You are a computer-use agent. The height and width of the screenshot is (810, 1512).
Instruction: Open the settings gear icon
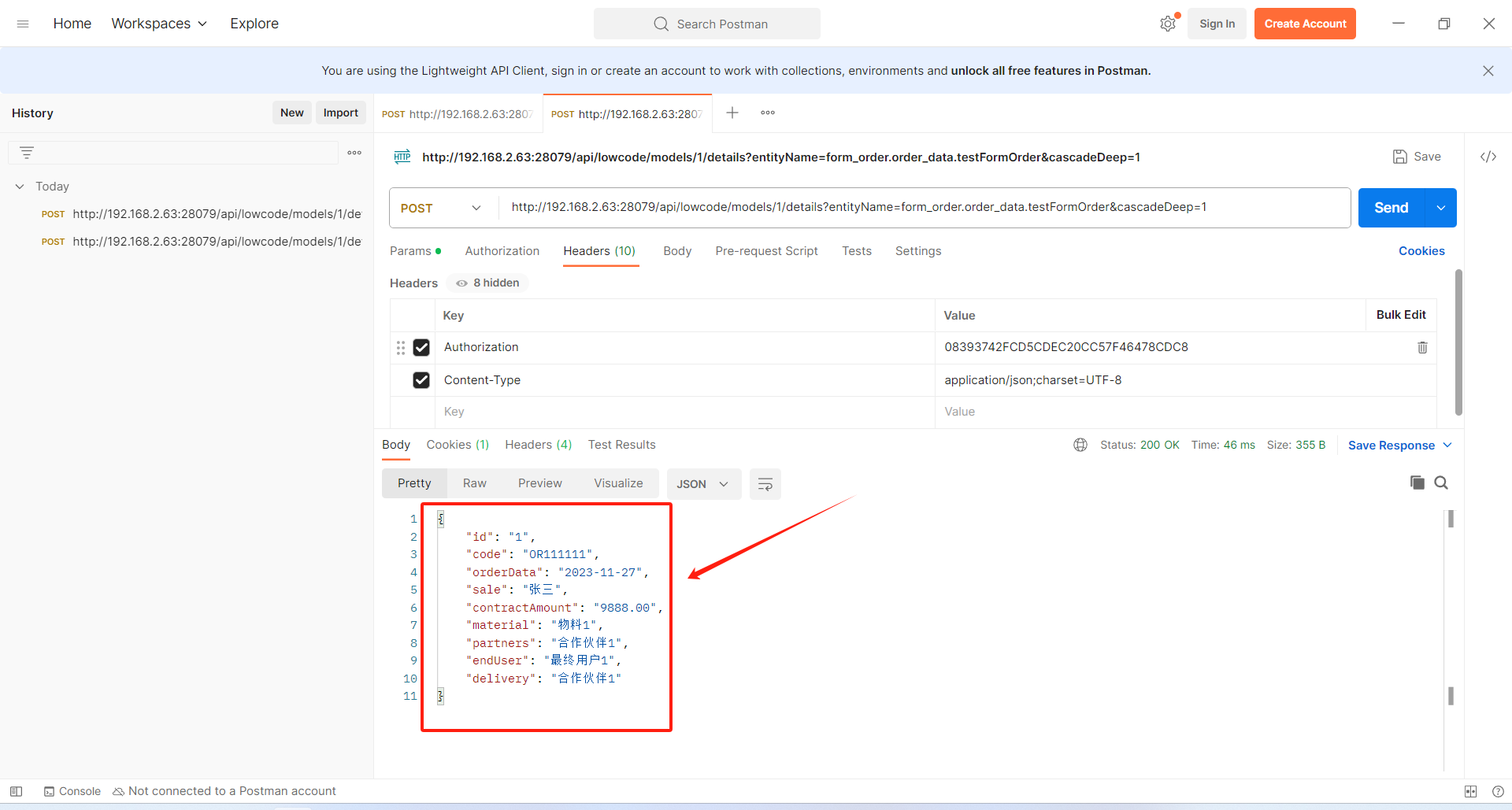(x=1167, y=24)
